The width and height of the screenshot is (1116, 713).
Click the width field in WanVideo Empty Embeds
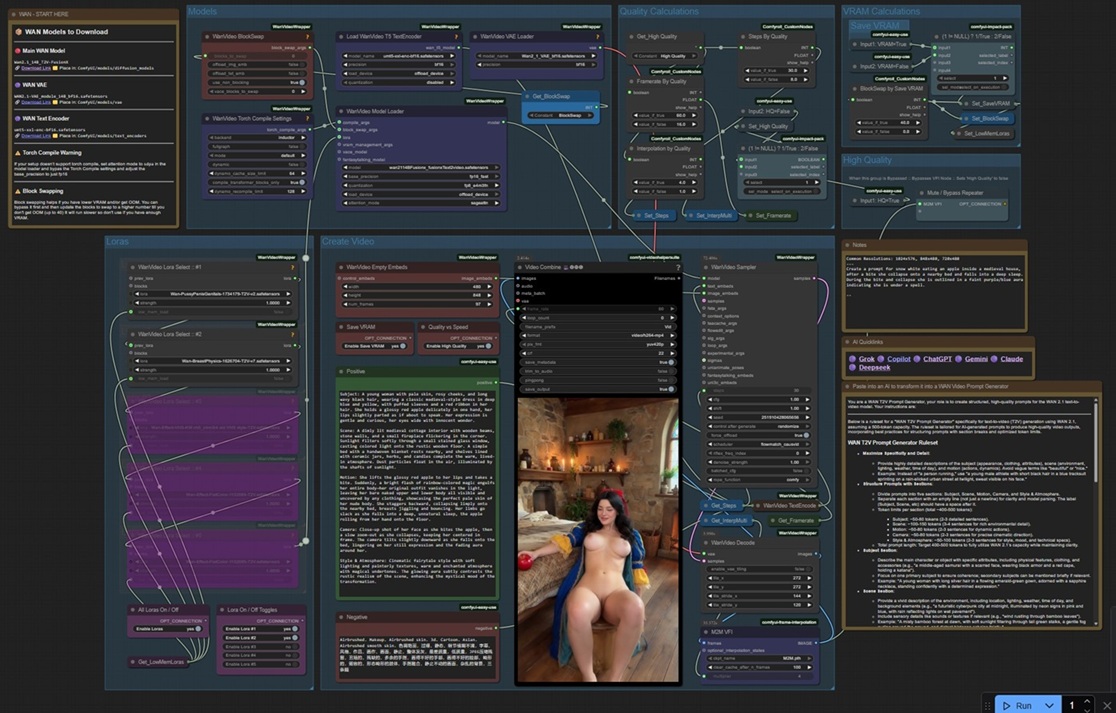coord(417,287)
